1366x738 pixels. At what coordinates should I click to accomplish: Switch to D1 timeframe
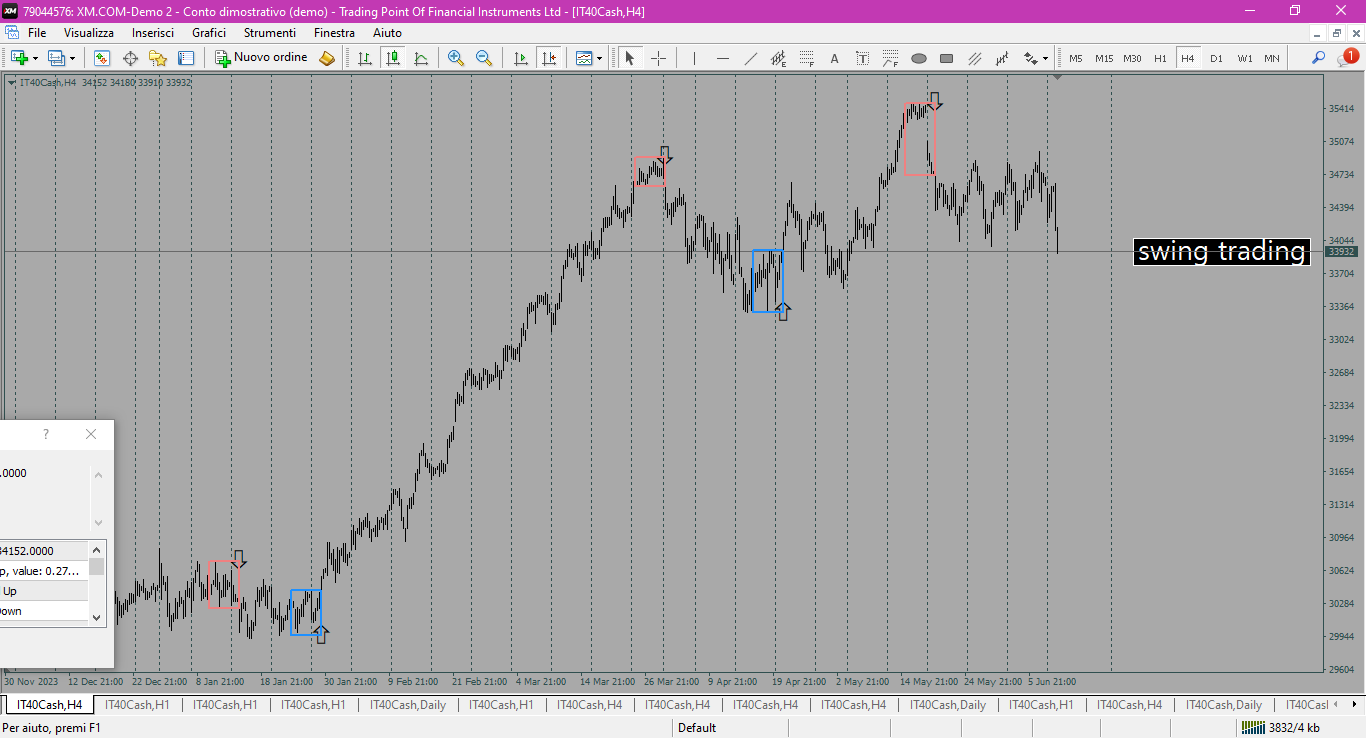[x=1216, y=58]
